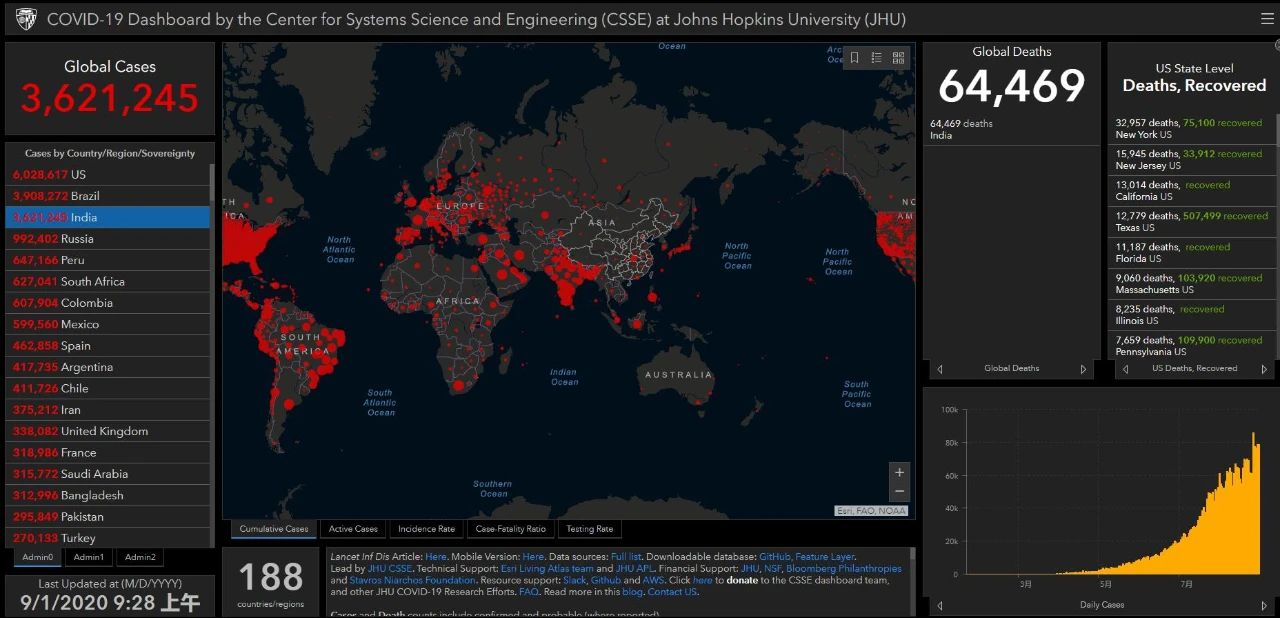
Task: Go to previous Daily Cases chart
Action: tap(940, 605)
